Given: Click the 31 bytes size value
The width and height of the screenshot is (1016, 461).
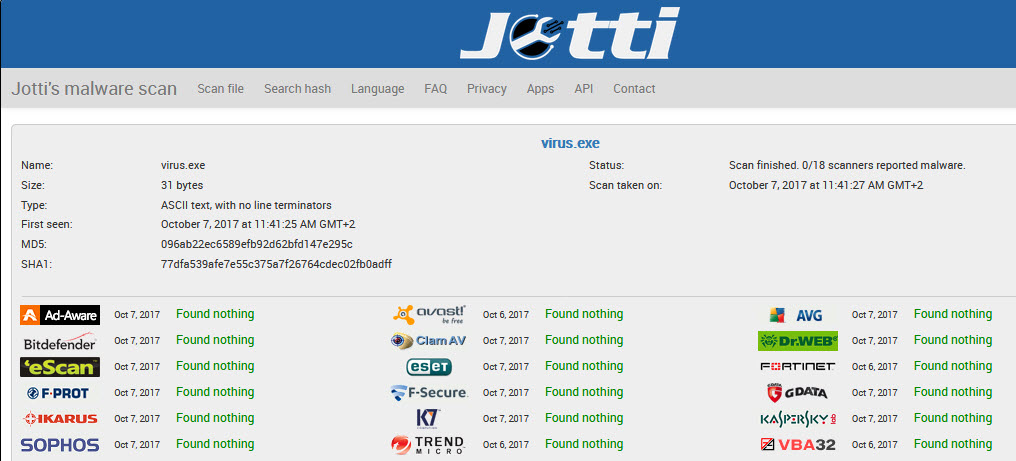Looking at the screenshot, I should tap(182, 185).
